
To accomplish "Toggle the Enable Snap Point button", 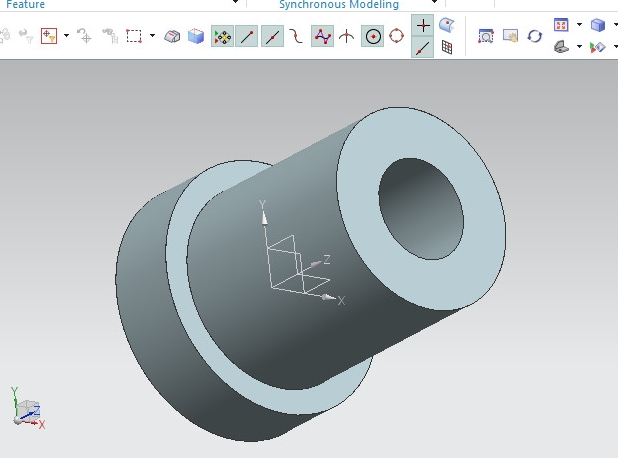I will (222, 36).
